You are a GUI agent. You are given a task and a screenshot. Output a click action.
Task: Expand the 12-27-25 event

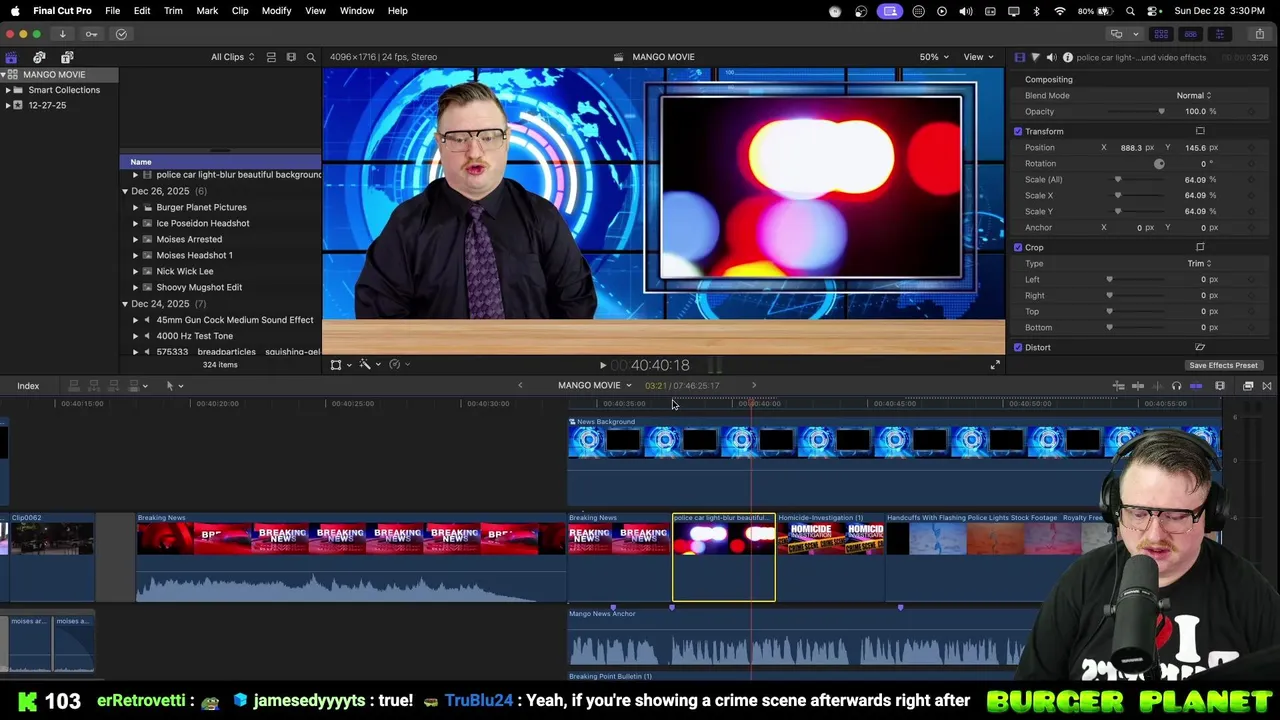click(x=8, y=105)
